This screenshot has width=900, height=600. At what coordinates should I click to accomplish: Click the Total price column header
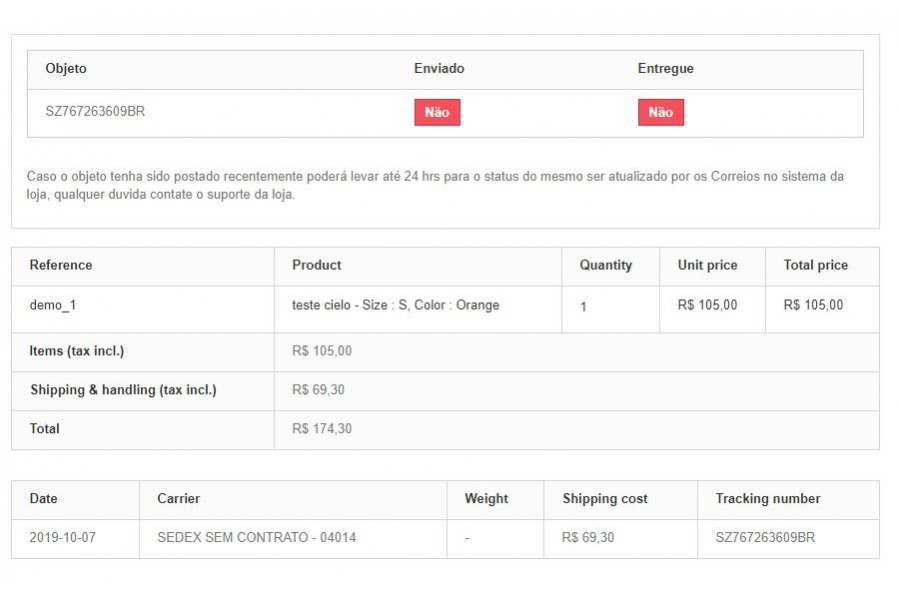coord(816,265)
